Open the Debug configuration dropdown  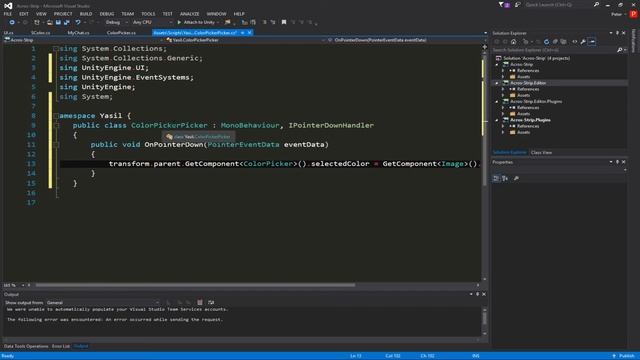click(116, 22)
